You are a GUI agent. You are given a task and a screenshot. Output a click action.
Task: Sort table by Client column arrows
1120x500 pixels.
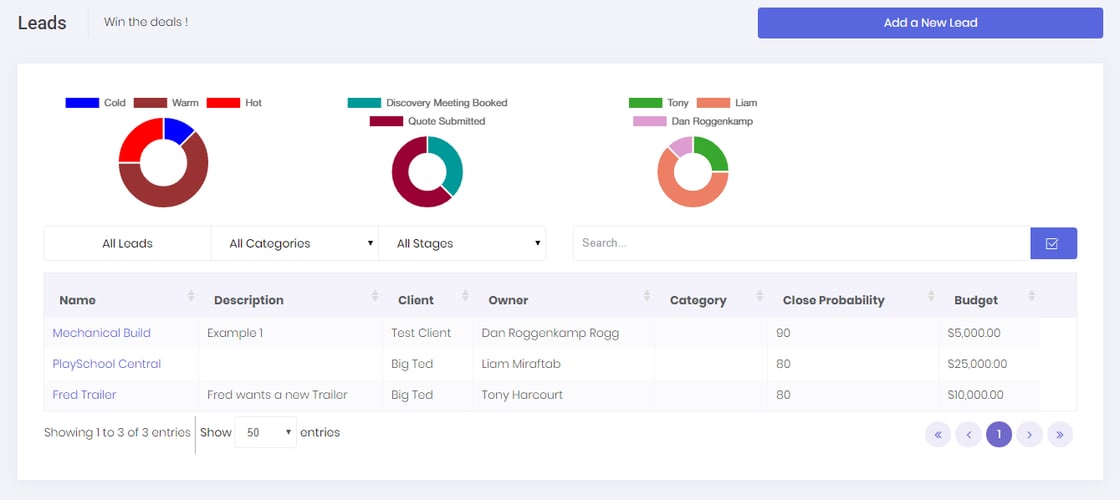465,295
